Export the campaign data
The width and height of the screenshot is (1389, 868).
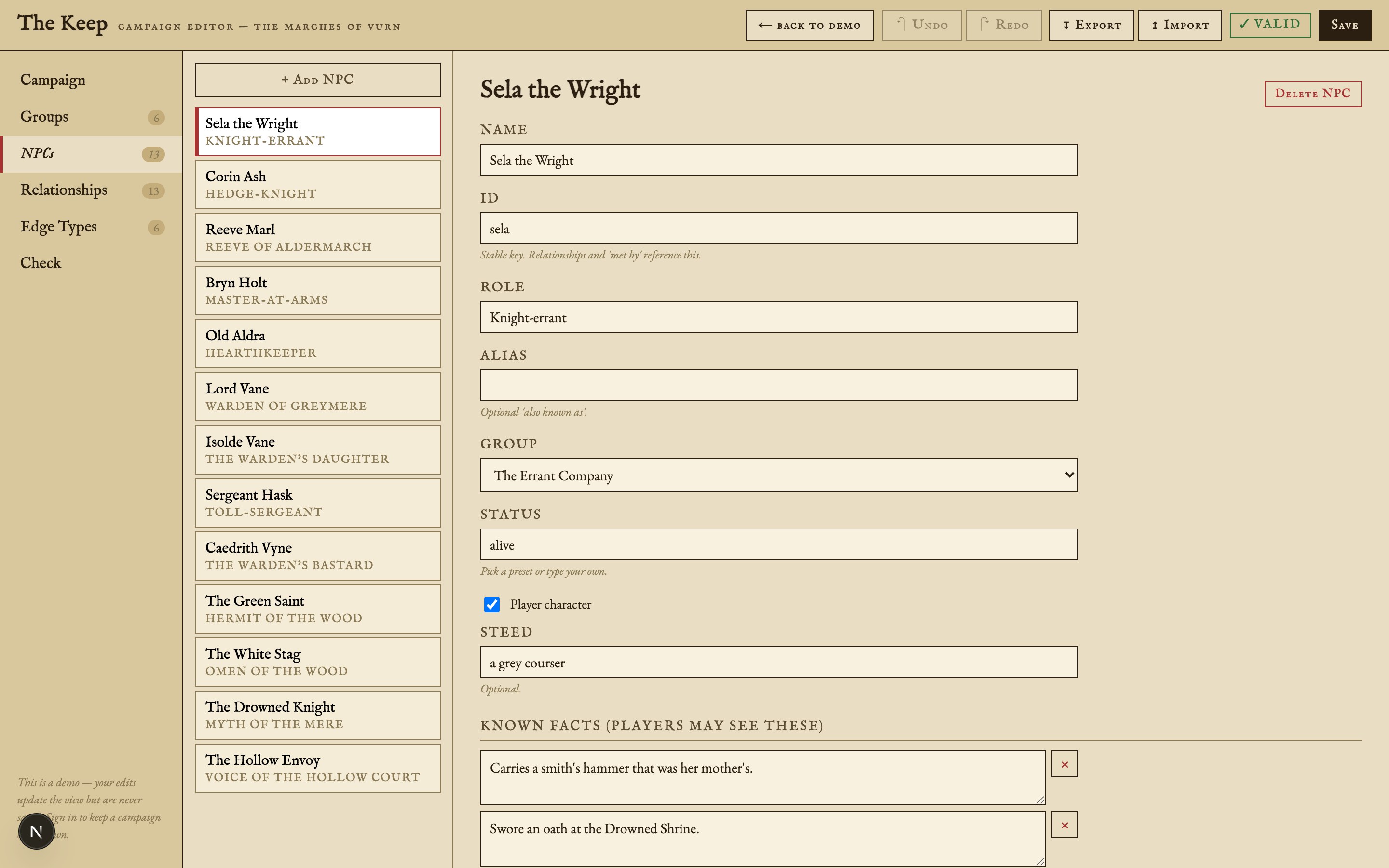1091,25
